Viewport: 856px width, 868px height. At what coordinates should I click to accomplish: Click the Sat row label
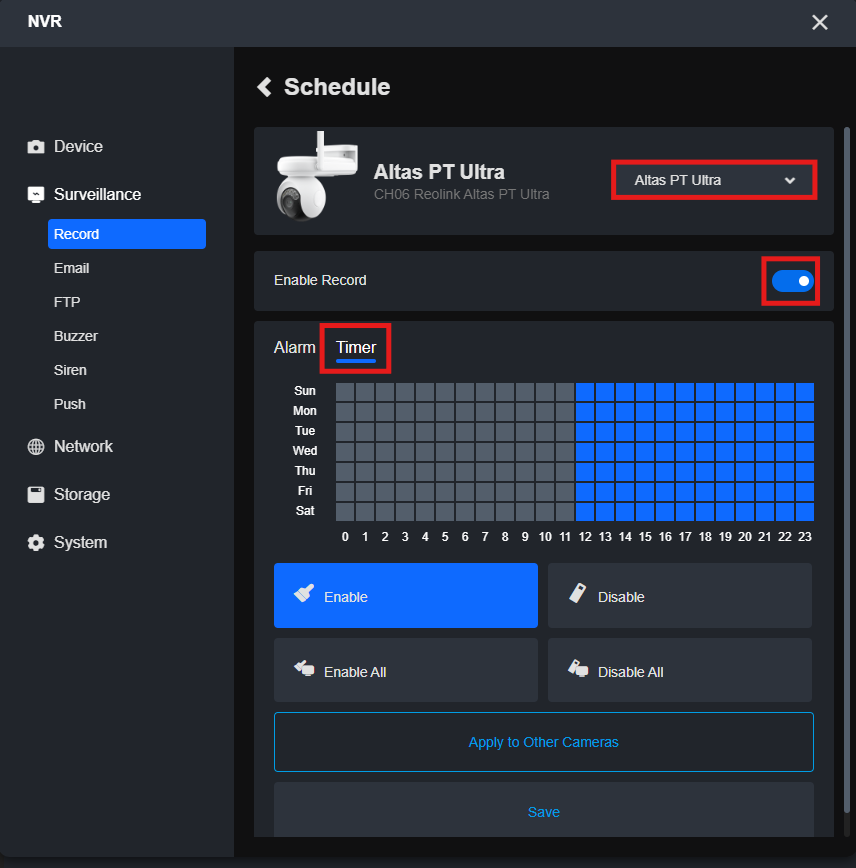305,510
